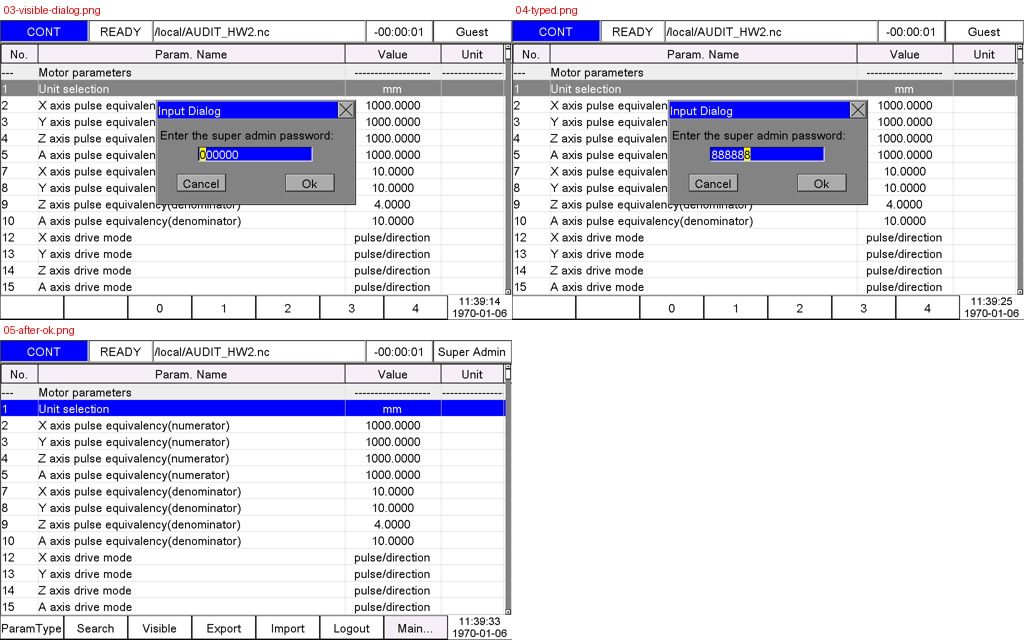Select highlighted Unit selection row in Super Admin screen

[x=253, y=409]
